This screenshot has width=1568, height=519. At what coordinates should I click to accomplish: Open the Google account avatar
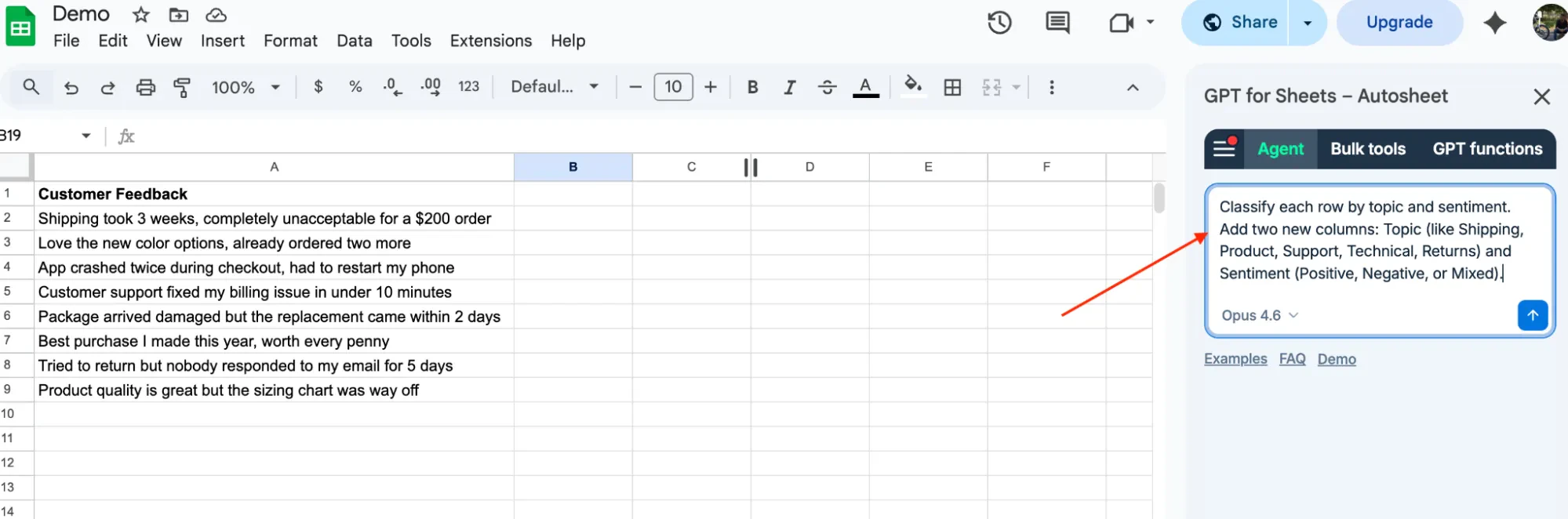pyautogui.click(x=1550, y=22)
